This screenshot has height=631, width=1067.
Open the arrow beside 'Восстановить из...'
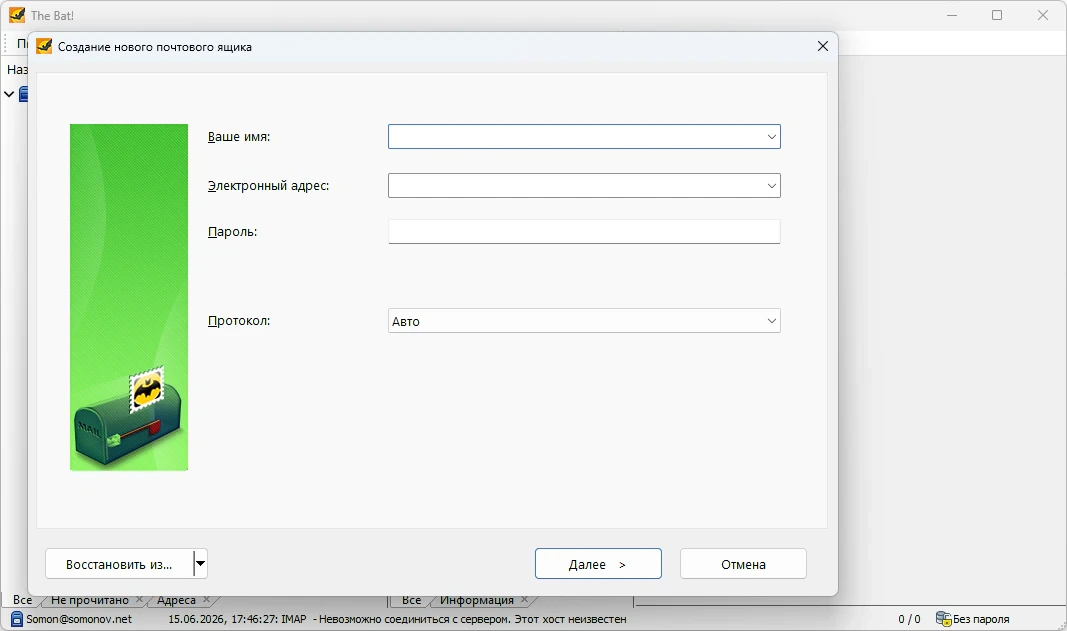pos(200,564)
